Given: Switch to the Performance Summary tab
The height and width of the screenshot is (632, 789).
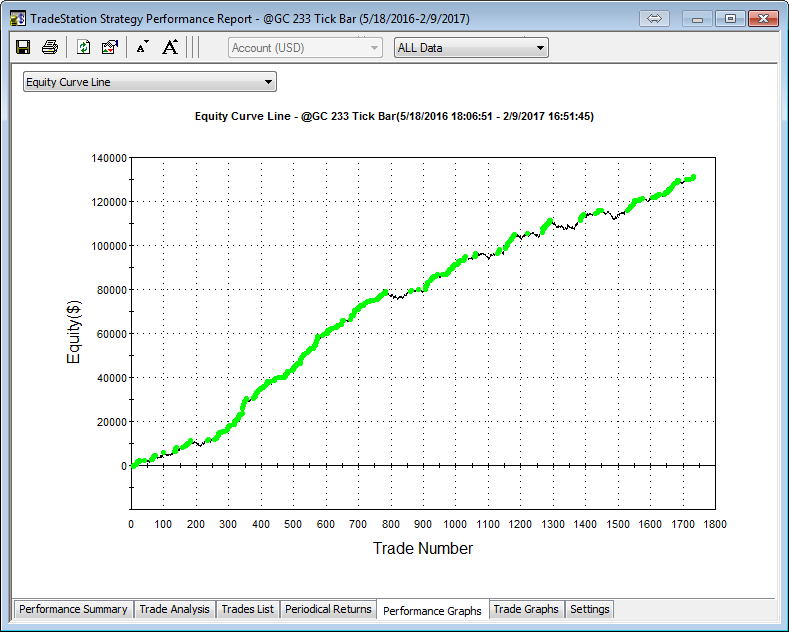Looking at the screenshot, I should (x=73, y=609).
